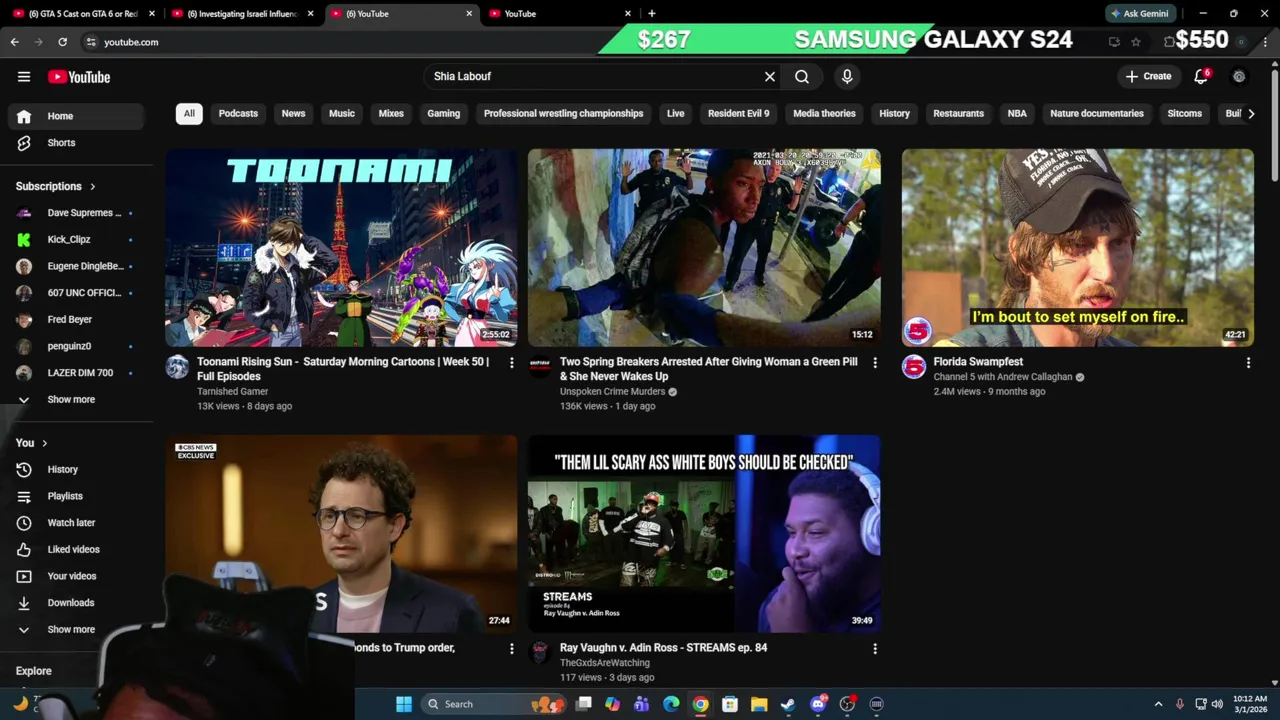This screenshot has height=720, width=1280.
Task: Open Kick_Clipz subscription channel
Action: (x=76, y=239)
